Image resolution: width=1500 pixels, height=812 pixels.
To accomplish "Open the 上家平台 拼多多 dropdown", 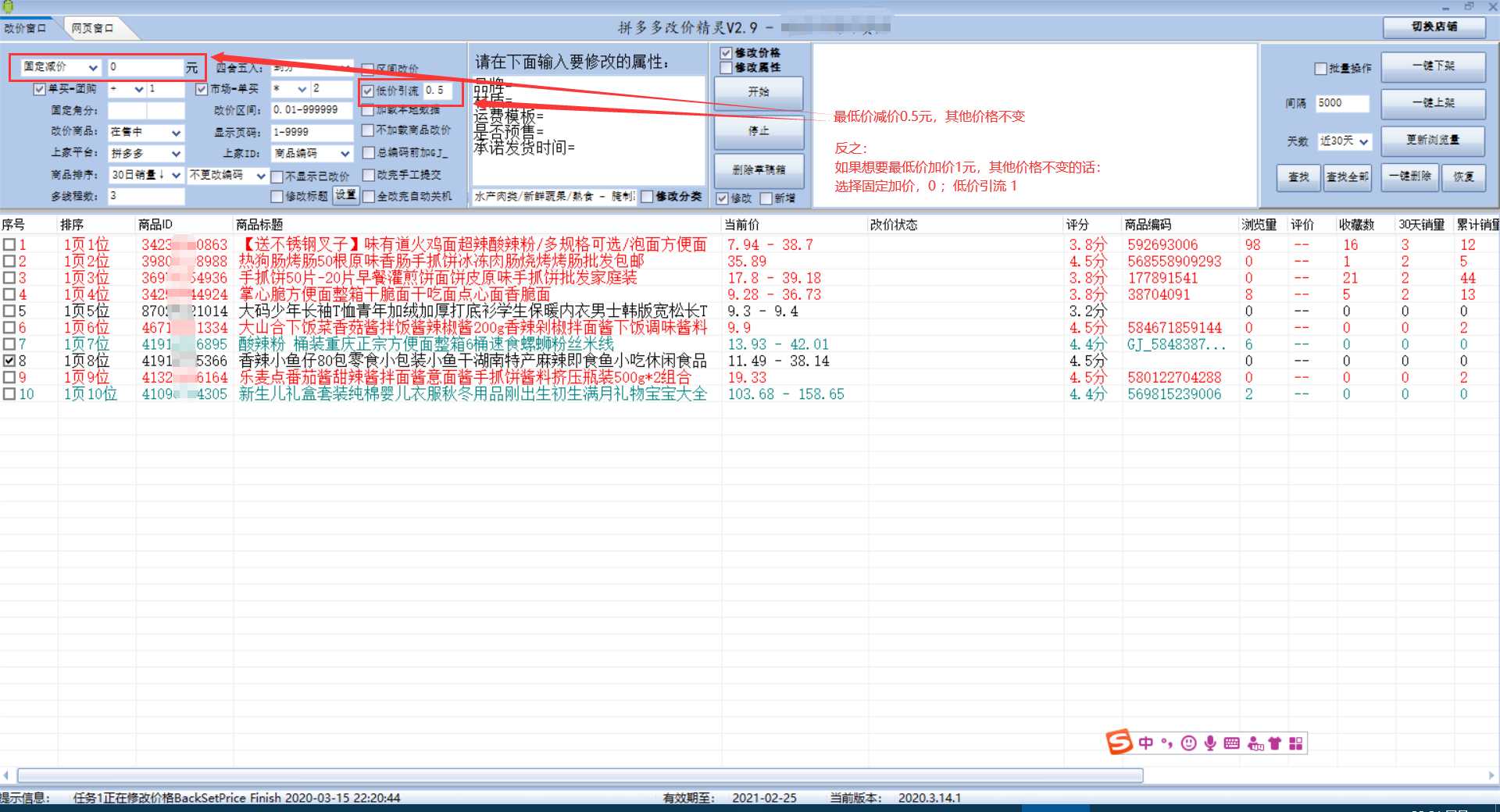I will (176, 154).
